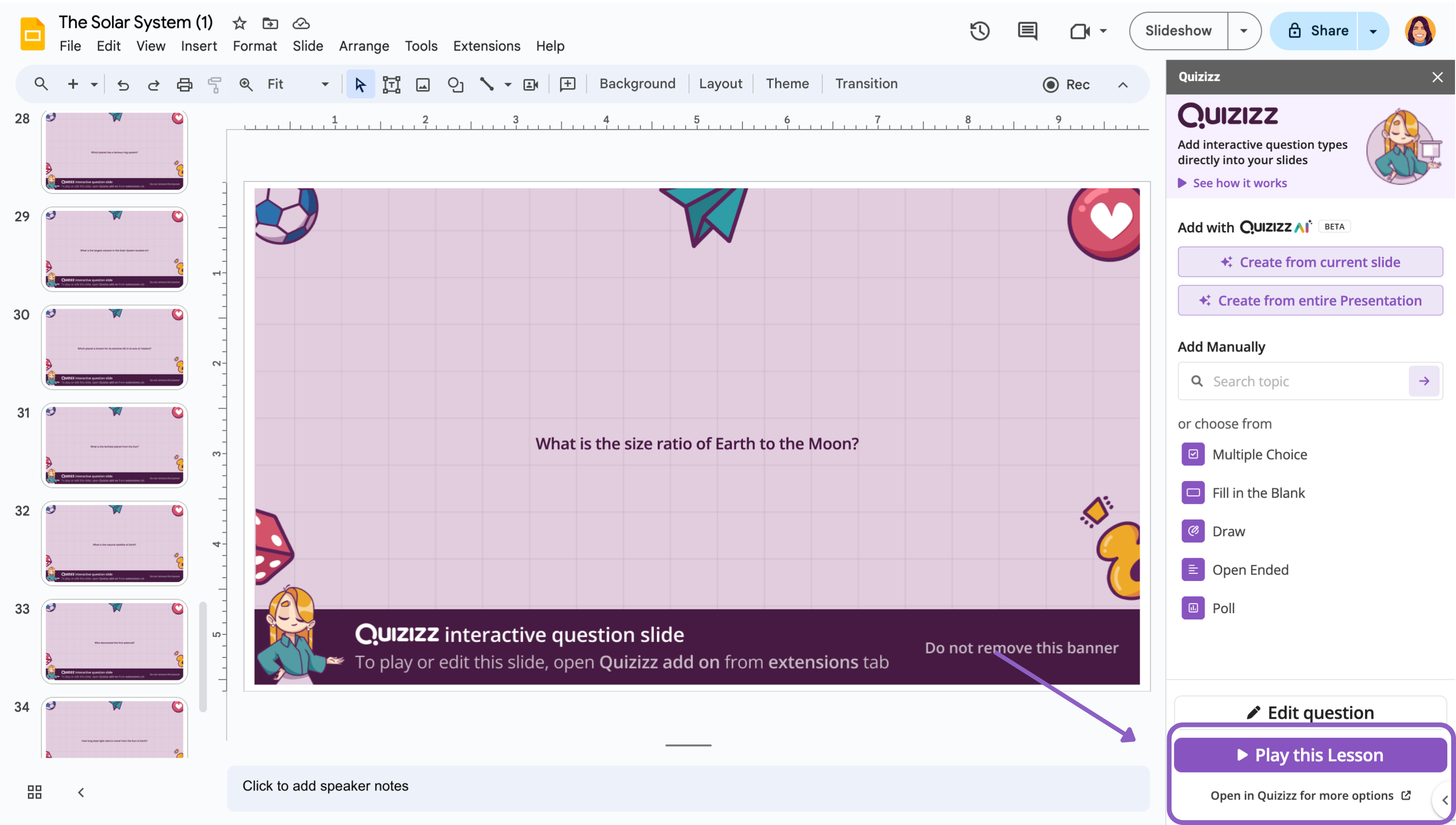Image resolution: width=1456 pixels, height=825 pixels.
Task: Add a comment from toolbar
Action: coord(567,84)
